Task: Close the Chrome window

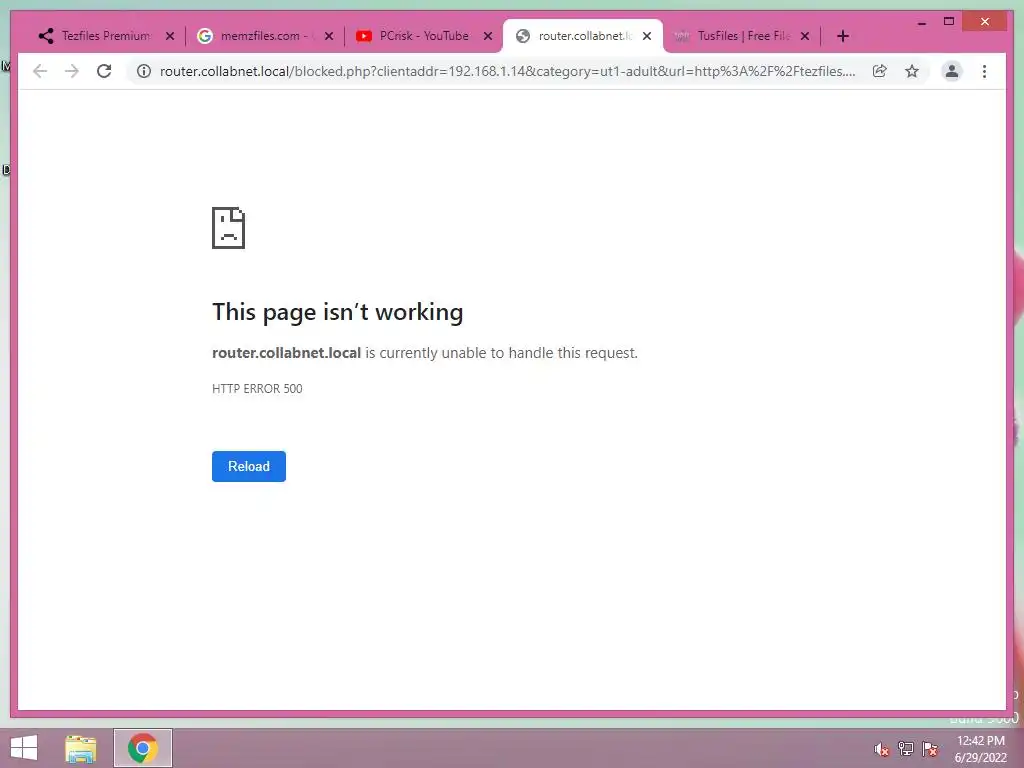Action: click(x=985, y=22)
